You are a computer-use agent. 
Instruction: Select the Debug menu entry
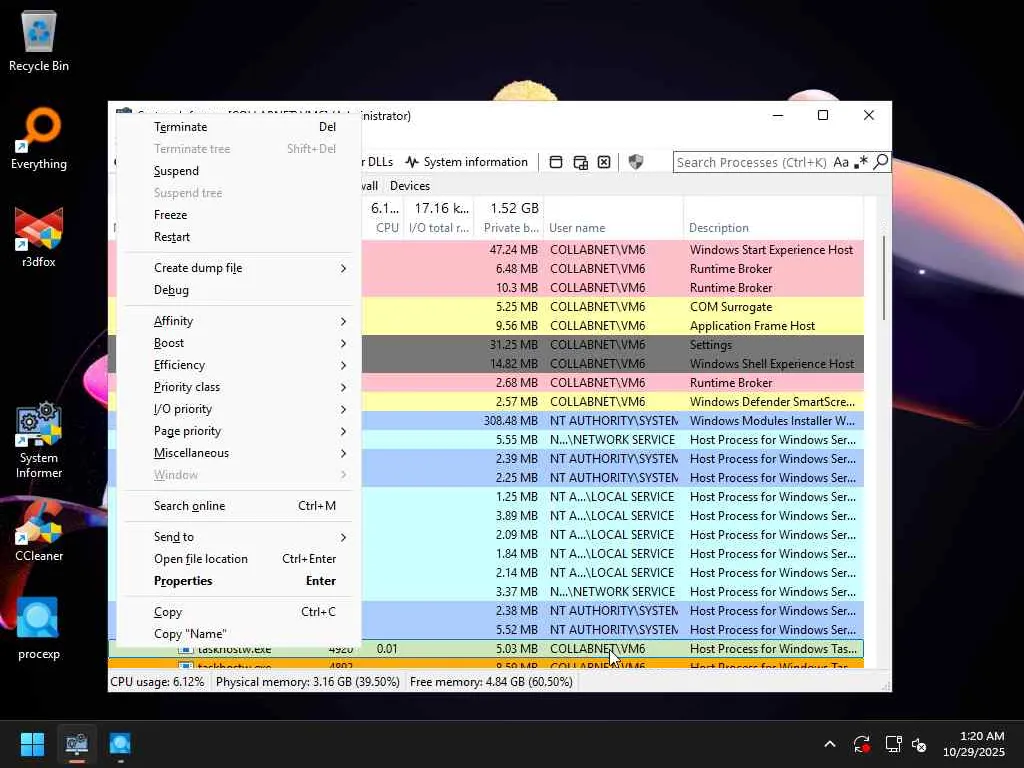tap(239, 290)
